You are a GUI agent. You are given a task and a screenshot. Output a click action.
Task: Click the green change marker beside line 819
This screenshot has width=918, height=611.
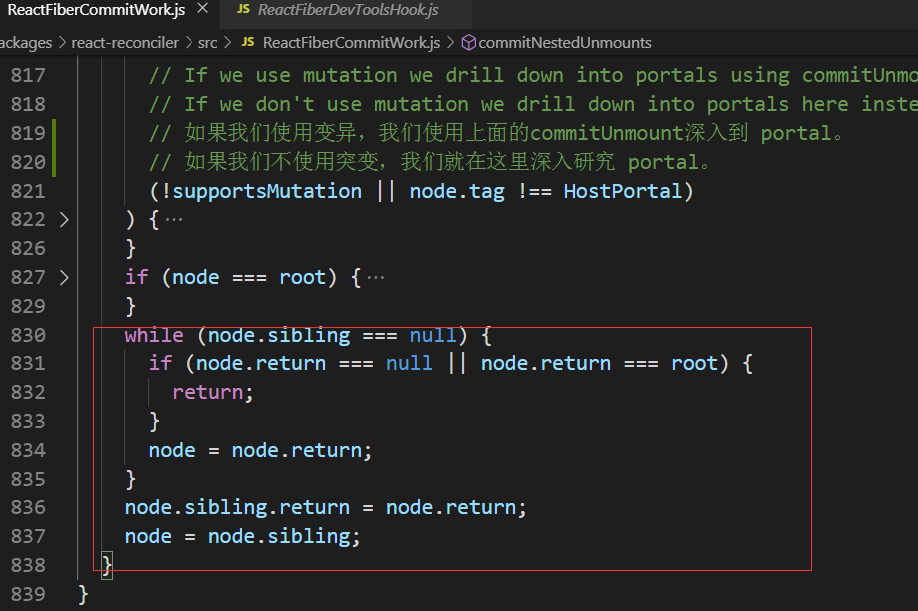[53, 133]
